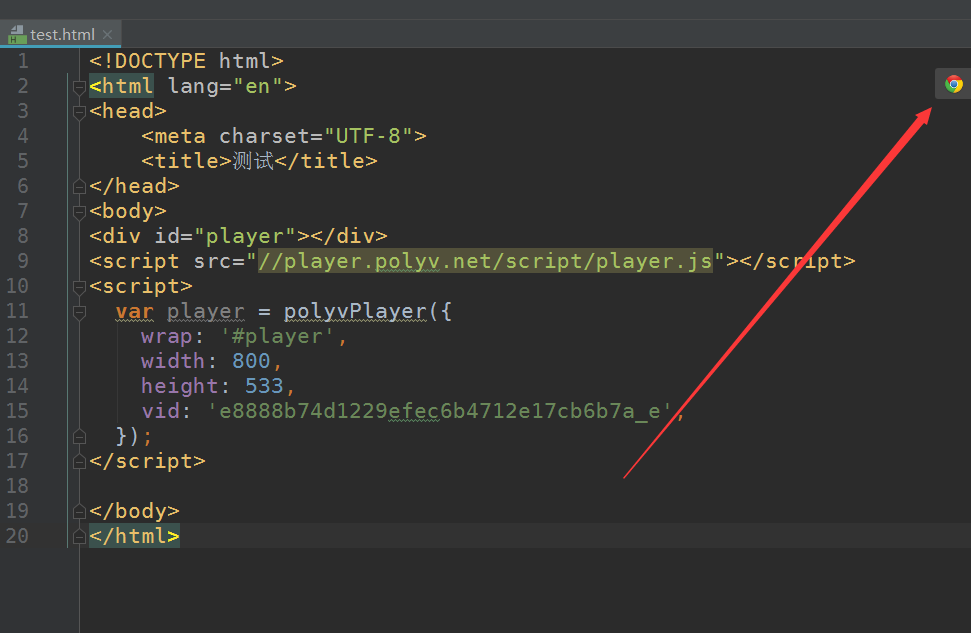This screenshot has width=971, height=633.
Task: Click line number 1 in the gutter
Action: point(23,61)
